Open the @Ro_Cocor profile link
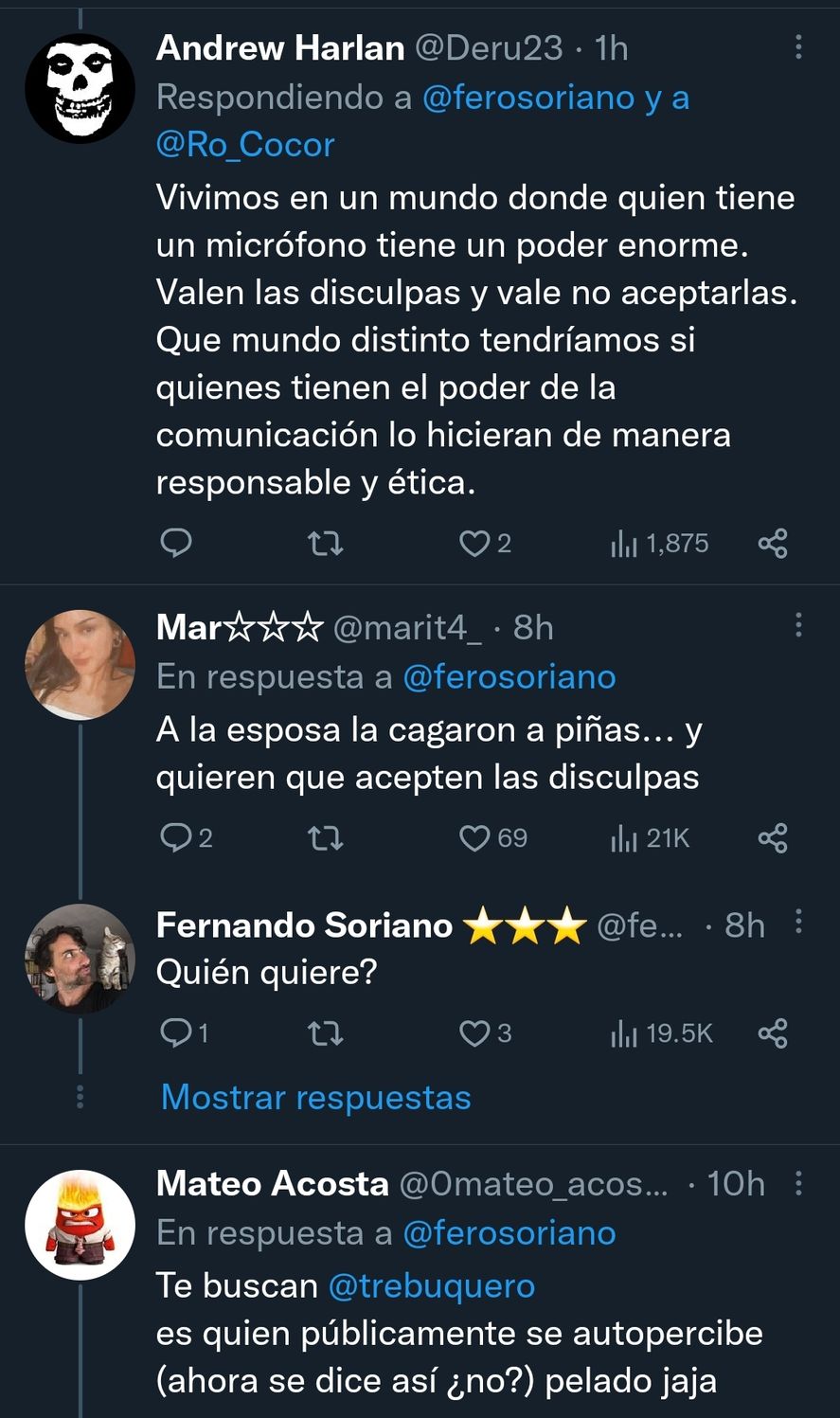The width and height of the screenshot is (840, 1418). click(x=245, y=144)
